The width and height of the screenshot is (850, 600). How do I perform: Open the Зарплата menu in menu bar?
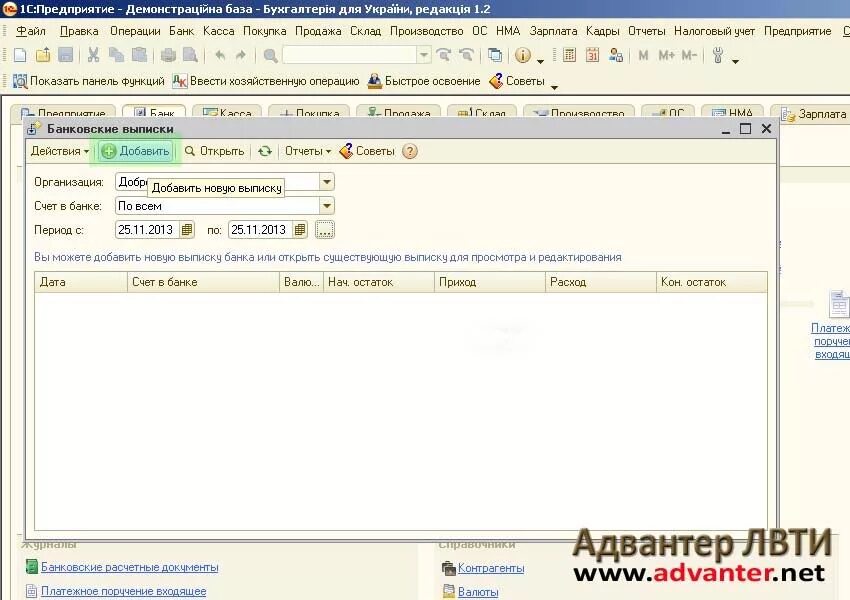[553, 31]
